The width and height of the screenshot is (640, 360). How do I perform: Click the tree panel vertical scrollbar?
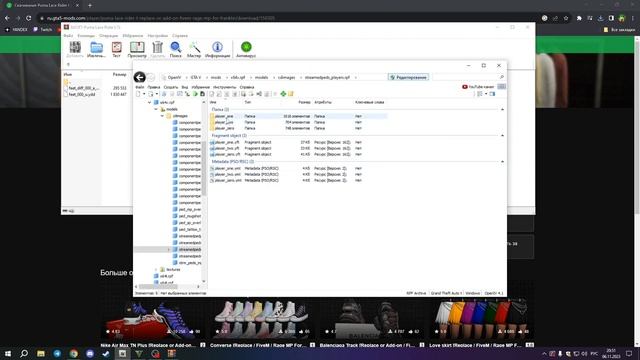(x=204, y=169)
